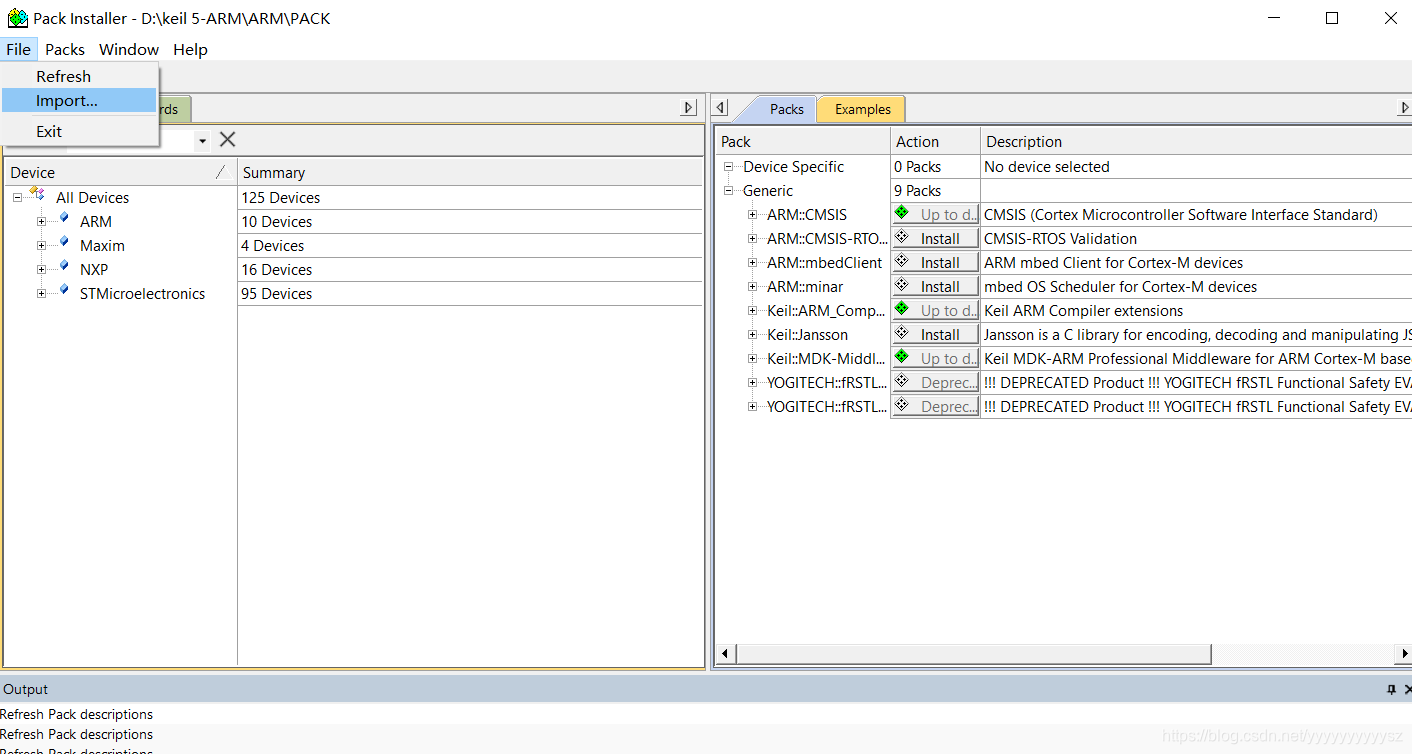
Task: Click first YOGITECH::fRSTL Deprecated button
Action: pos(935,382)
